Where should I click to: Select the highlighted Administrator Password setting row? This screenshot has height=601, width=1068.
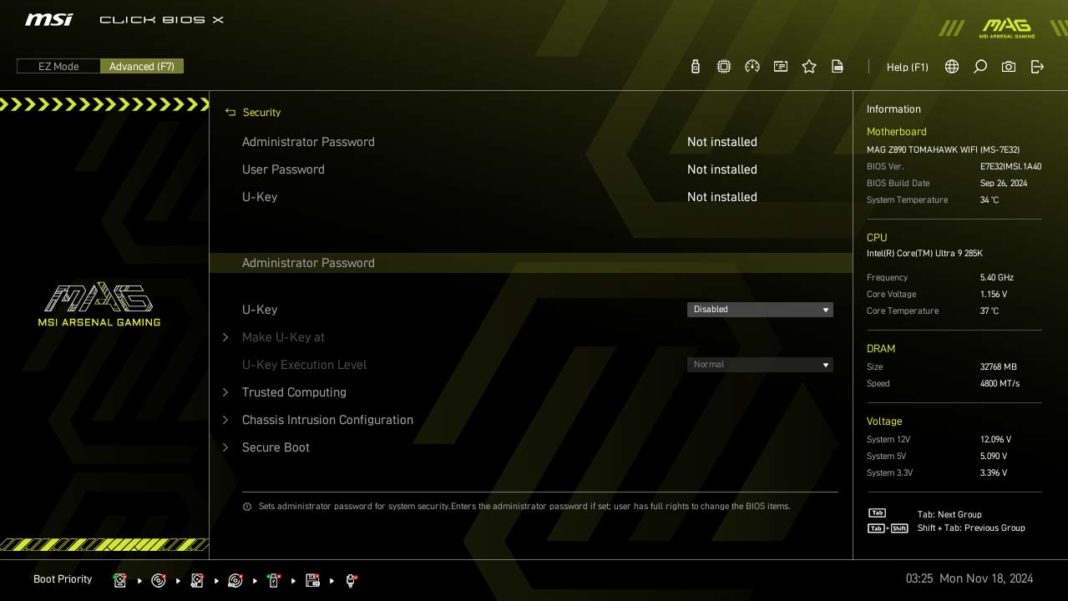[x=308, y=263]
